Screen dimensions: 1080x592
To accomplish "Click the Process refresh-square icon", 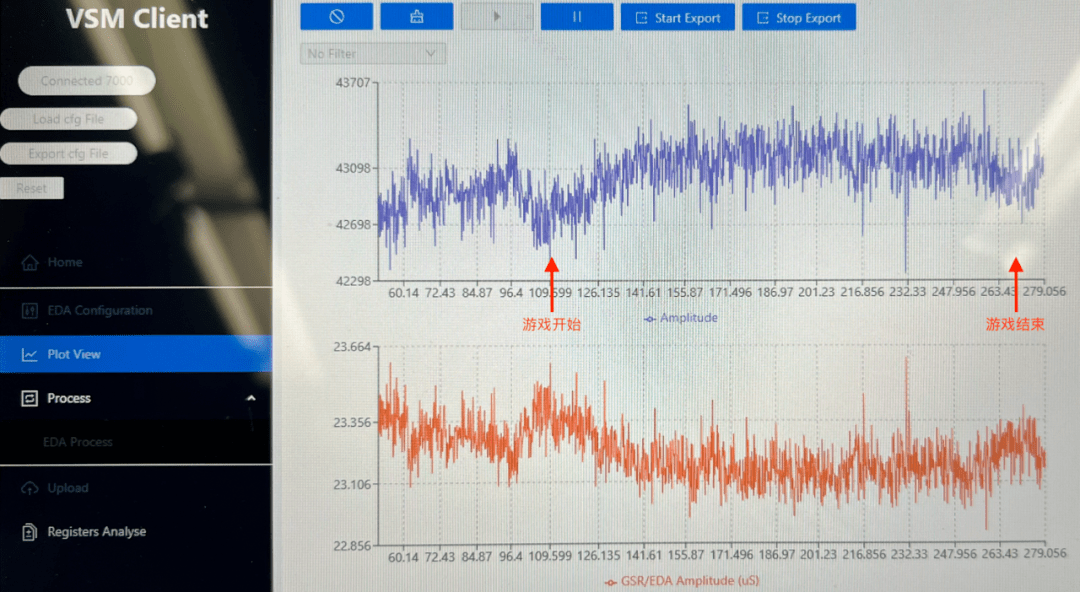I will (x=29, y=398).
